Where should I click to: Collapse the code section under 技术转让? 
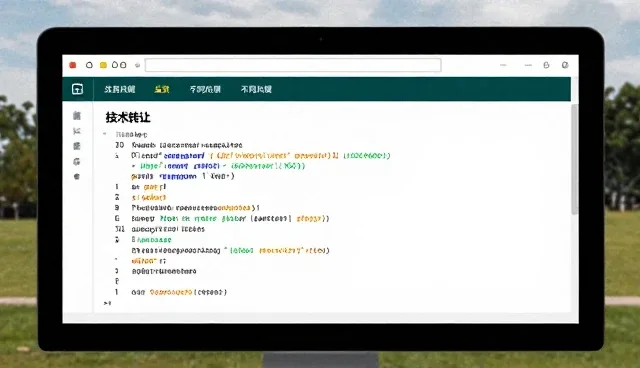coord(105,134)
